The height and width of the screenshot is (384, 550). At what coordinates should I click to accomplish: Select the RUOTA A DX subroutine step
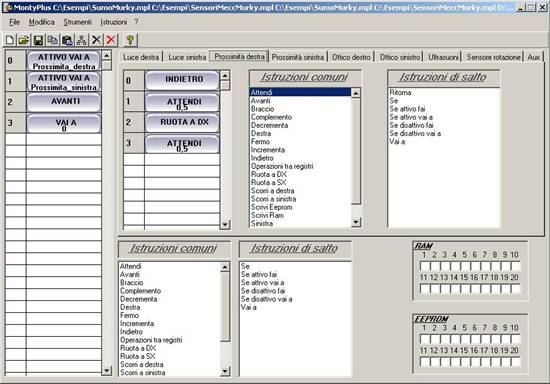click(x=182, y=122)
